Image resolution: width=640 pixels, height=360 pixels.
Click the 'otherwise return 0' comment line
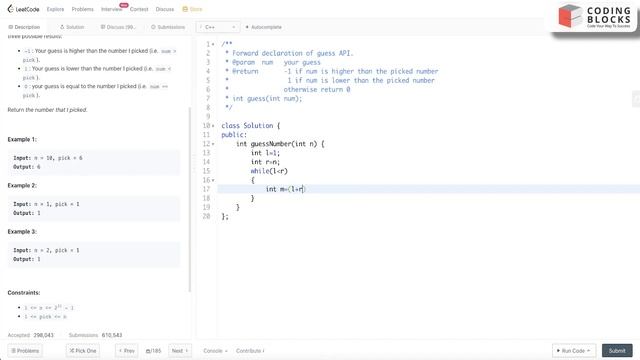[317, 89]
